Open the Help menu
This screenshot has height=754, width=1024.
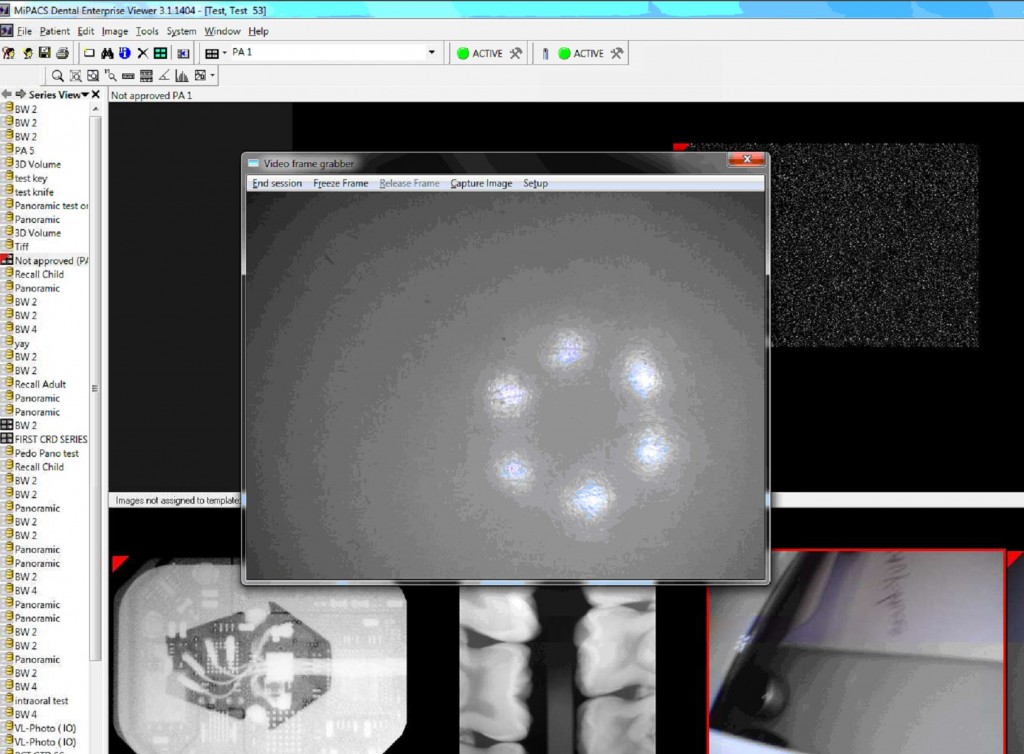pyautogui.click(x=258, y=31)
